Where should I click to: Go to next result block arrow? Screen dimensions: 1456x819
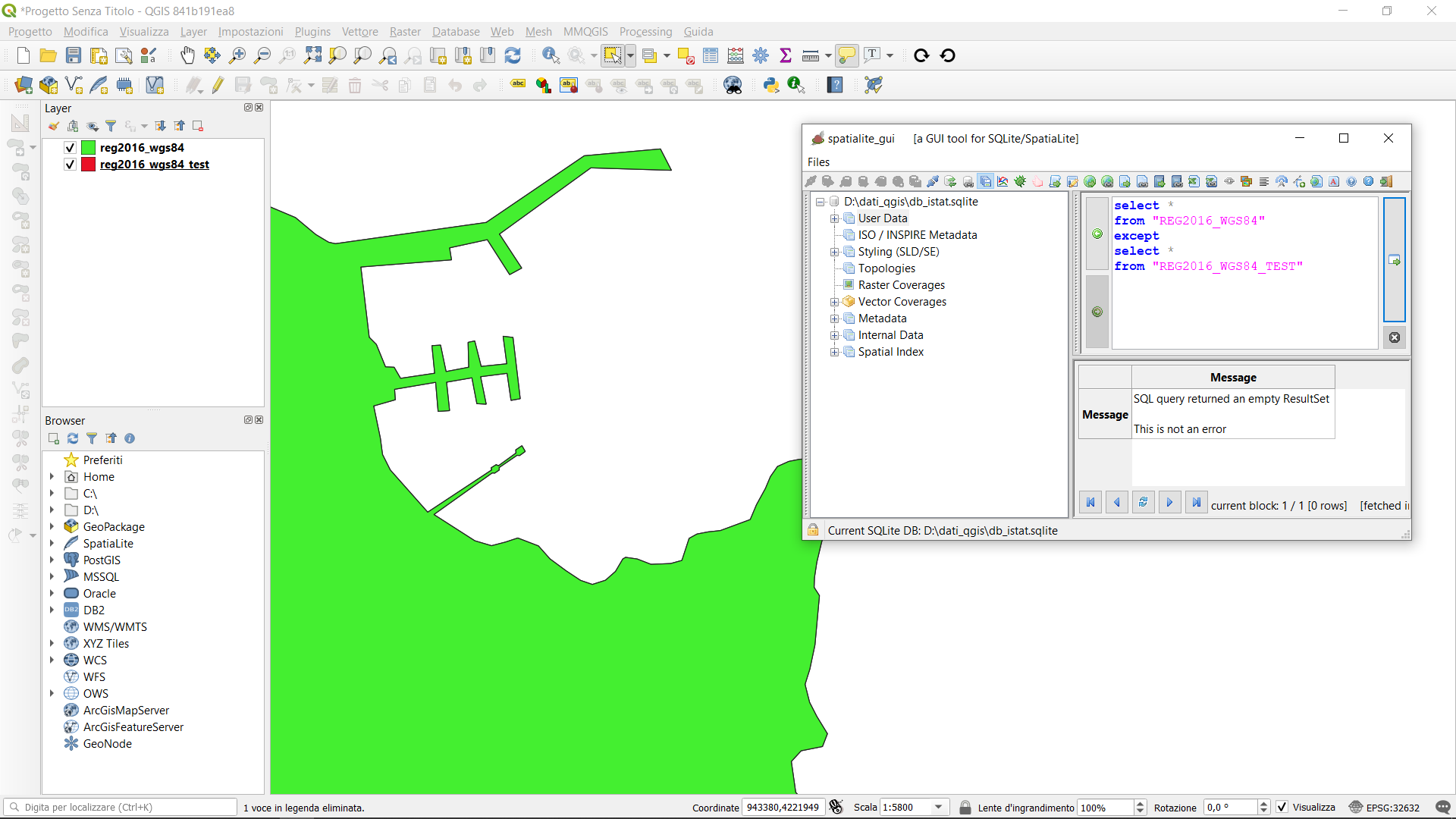pyautogui.click(x=1169, y=503)
